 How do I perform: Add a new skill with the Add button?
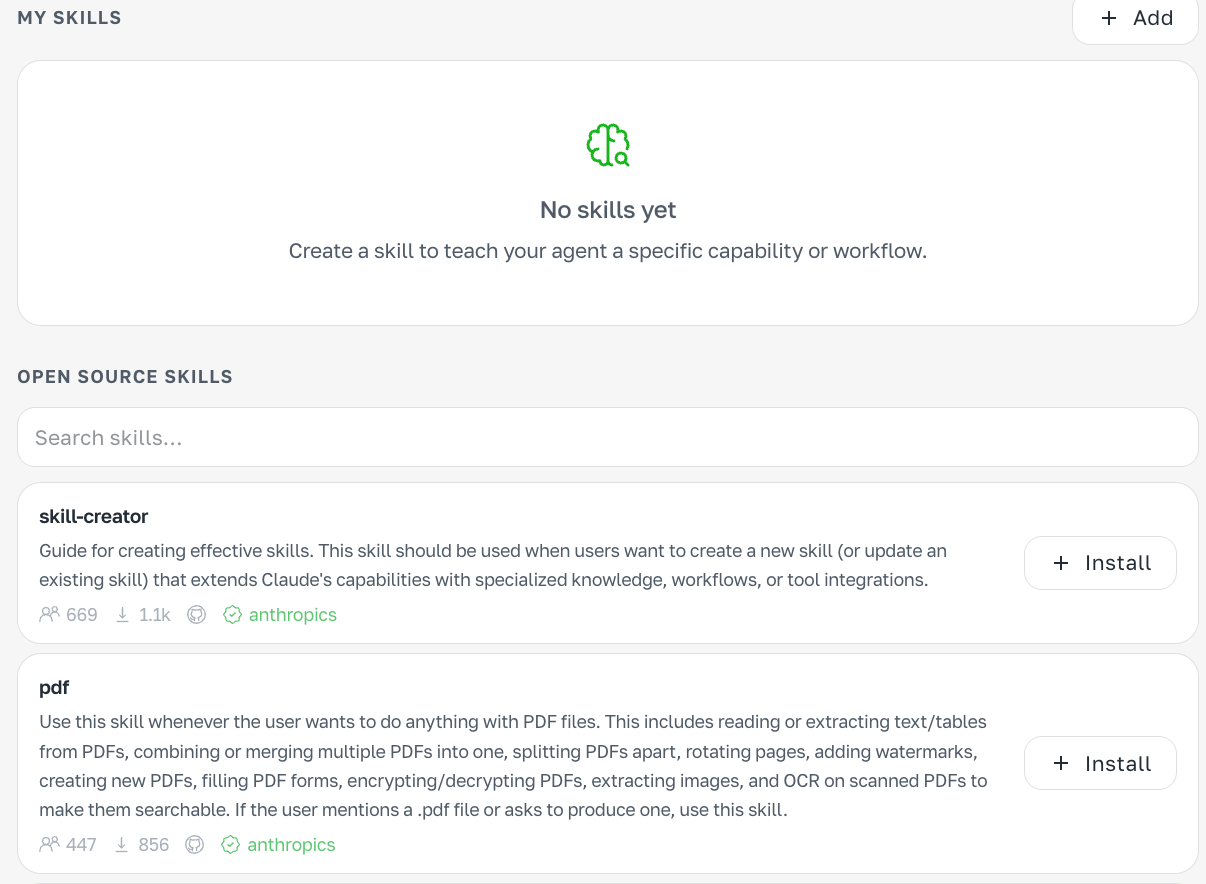click(x=1135, y=20)
